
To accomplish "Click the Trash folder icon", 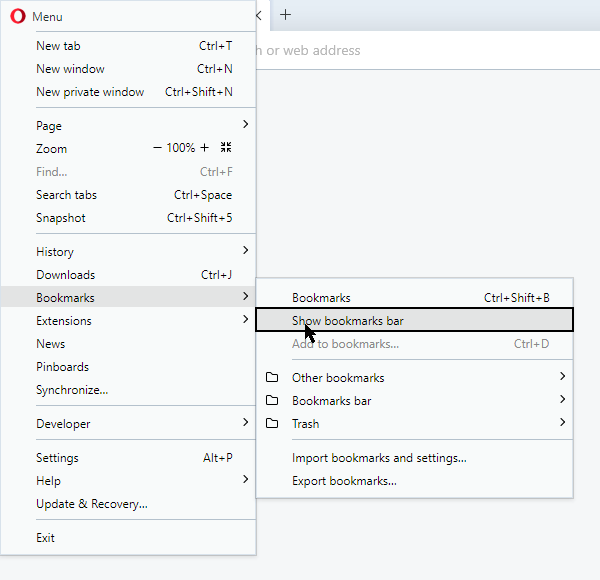I will [x=272, y=423].
